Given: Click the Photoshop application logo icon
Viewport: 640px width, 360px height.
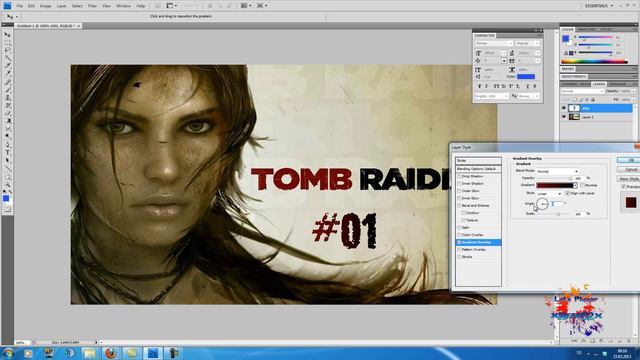Looking at the screenshot, I should 7,6.
